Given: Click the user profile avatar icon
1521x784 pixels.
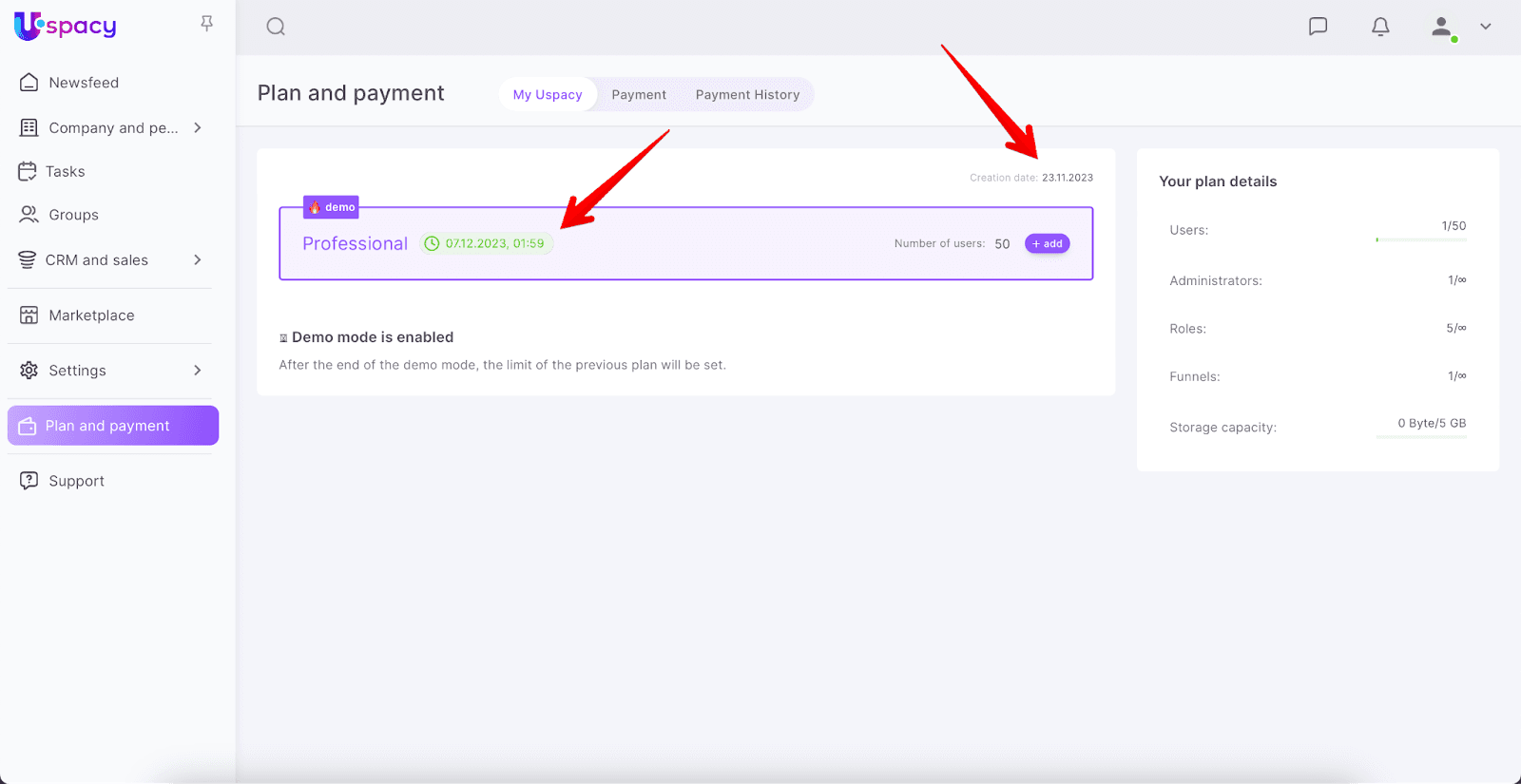Looking at the screenshot, I should [x=1442, y=27].
